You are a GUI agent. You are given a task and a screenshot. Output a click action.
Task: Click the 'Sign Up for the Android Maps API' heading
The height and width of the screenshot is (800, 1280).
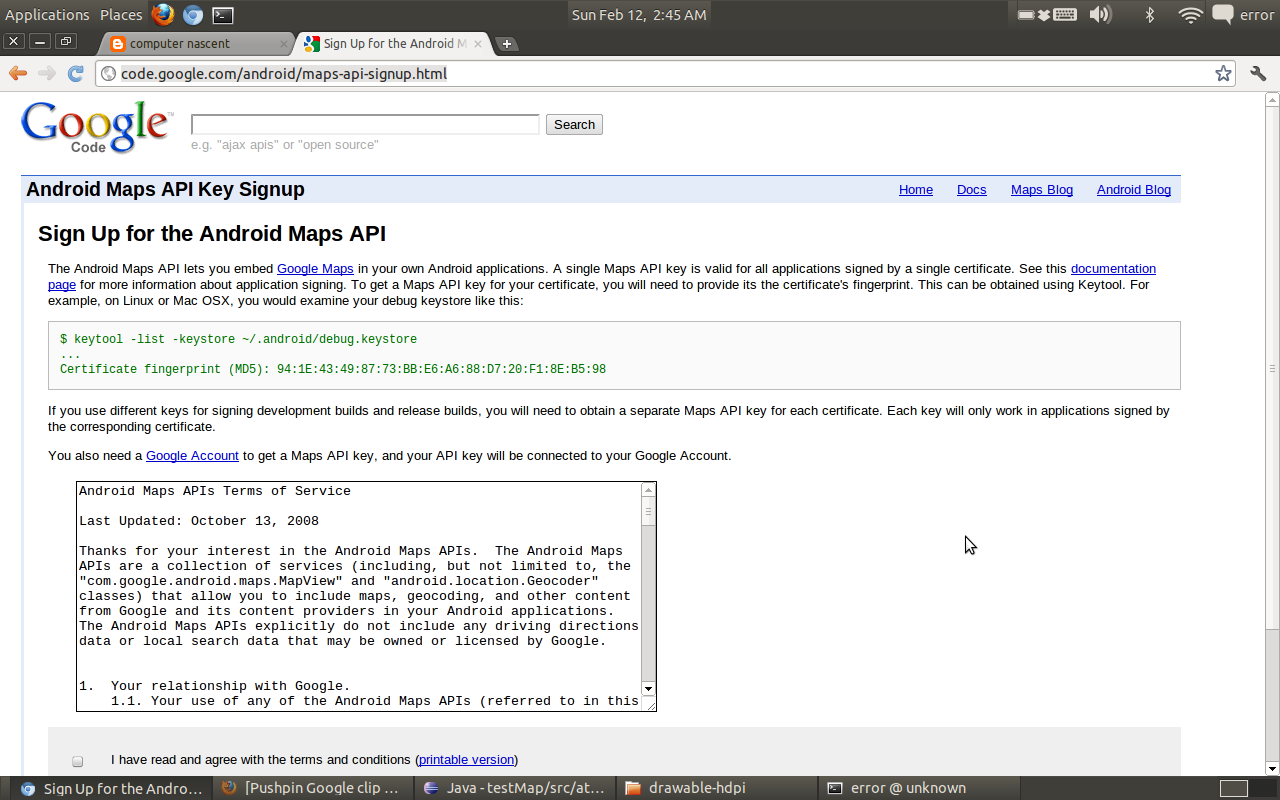click(x=212, y=234)
